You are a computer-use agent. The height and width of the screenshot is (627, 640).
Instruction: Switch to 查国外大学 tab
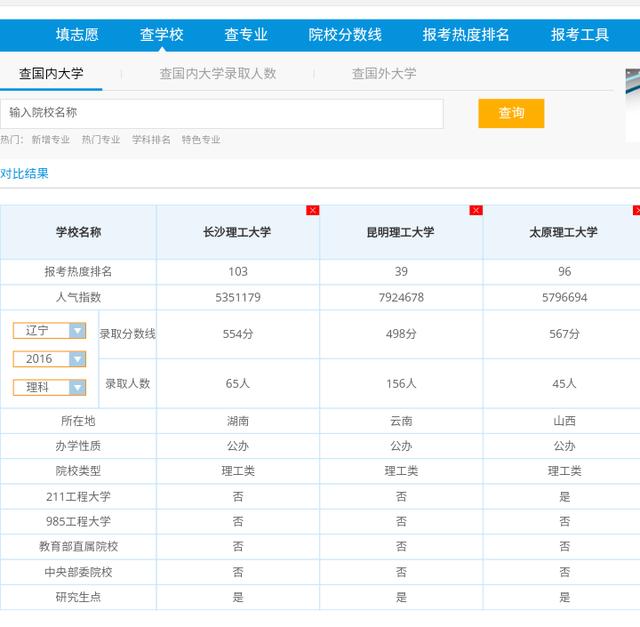pos(384,73)
